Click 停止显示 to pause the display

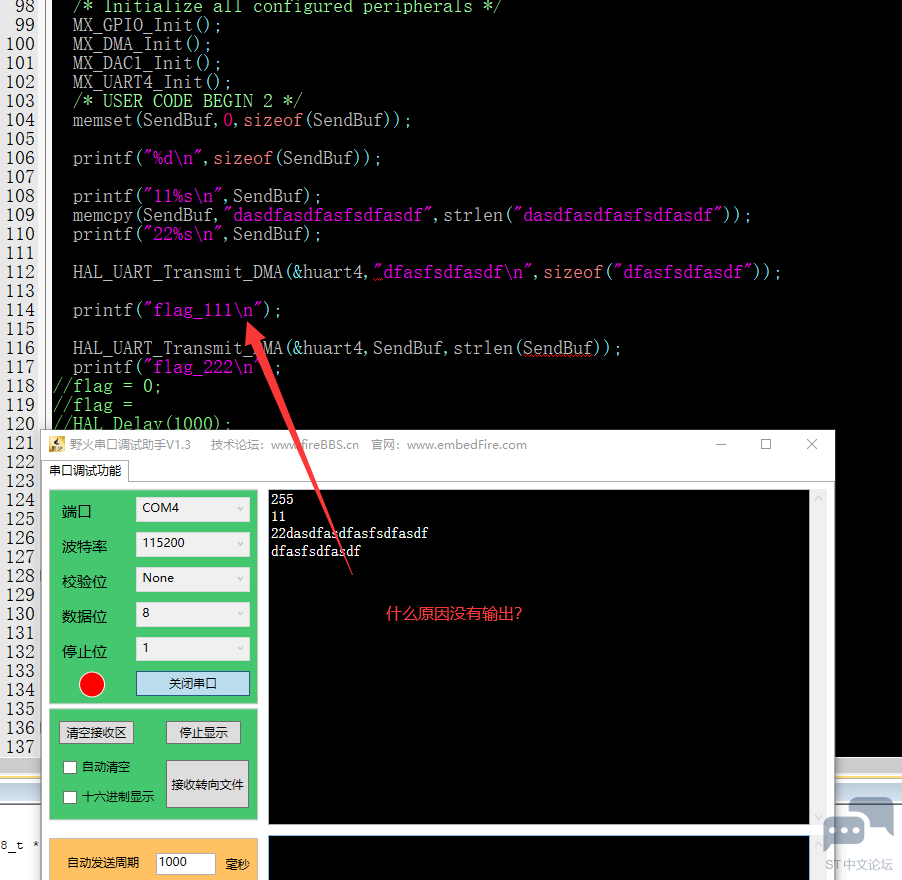[202, 732]
